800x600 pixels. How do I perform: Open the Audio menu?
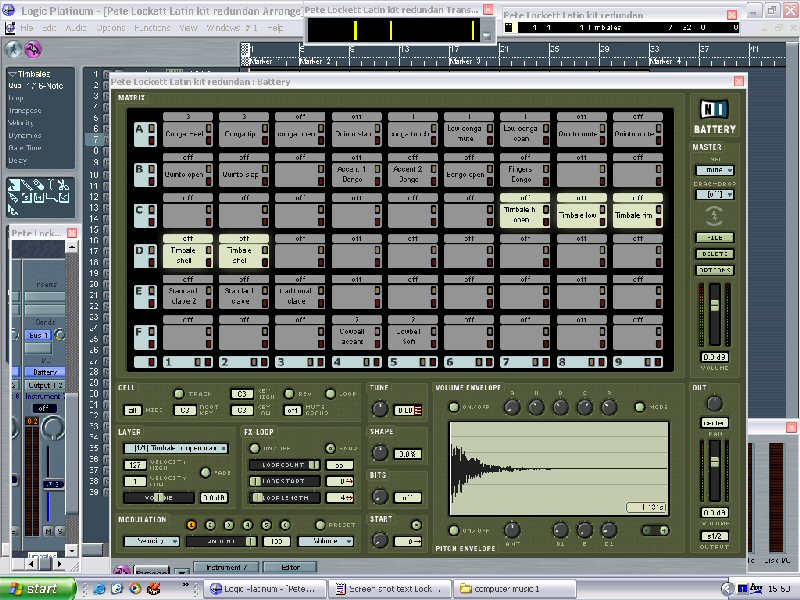coord(76,28)
